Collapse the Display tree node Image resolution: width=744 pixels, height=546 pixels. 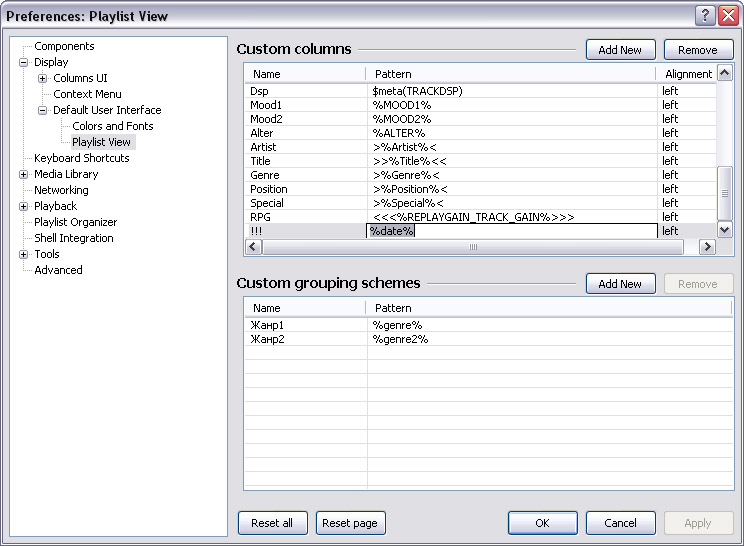(x=24, y=62)
